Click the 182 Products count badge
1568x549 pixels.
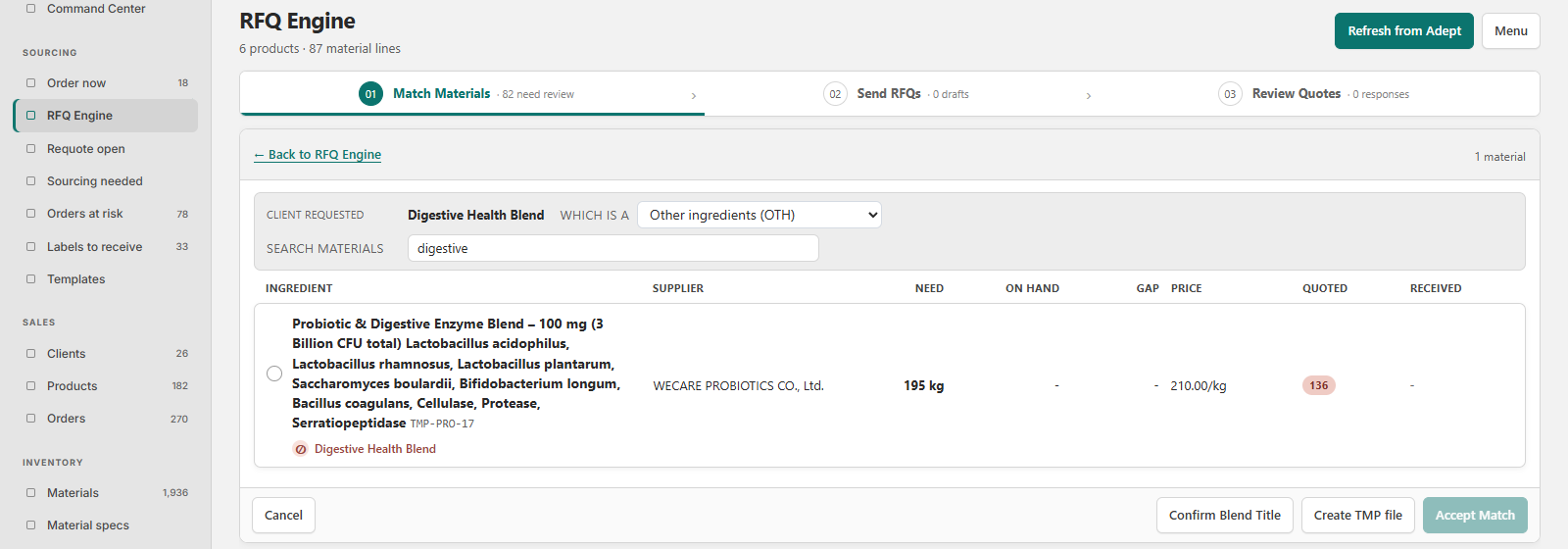pyautogui.click(x=180, y=386)
